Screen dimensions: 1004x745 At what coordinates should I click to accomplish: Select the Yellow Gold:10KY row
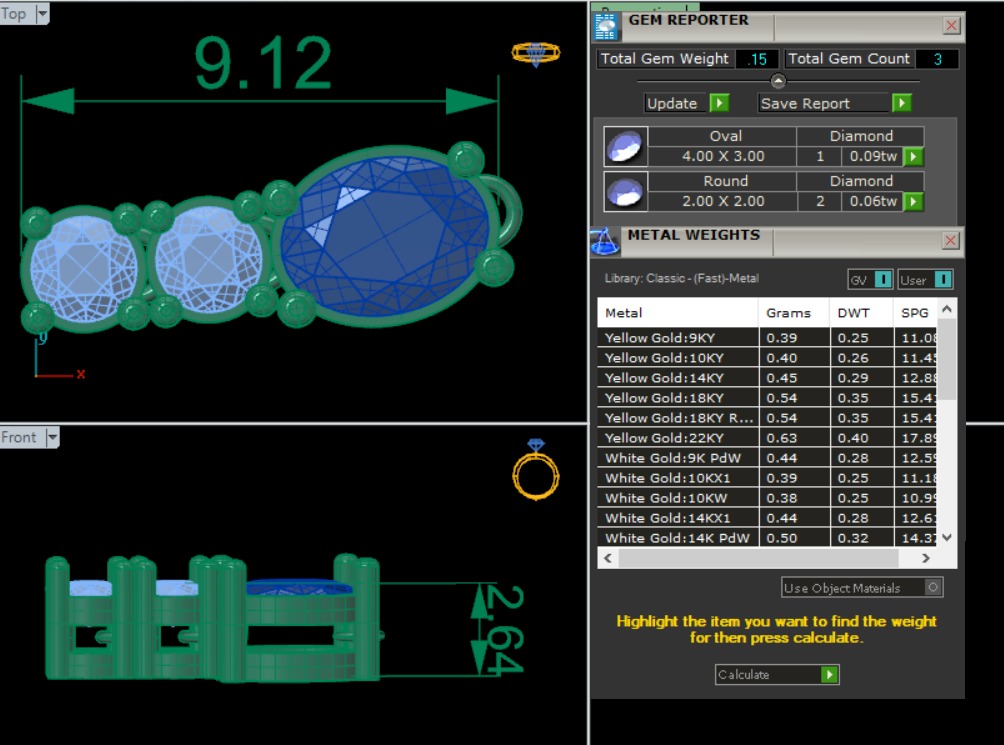[x=767, y=358]
